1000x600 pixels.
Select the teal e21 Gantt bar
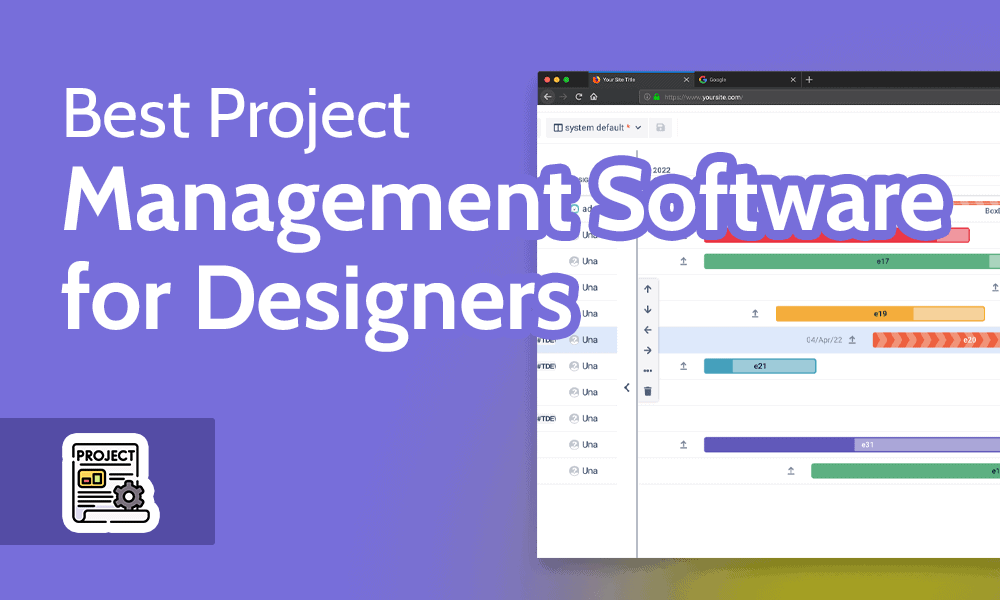click(x=760, y=366)
